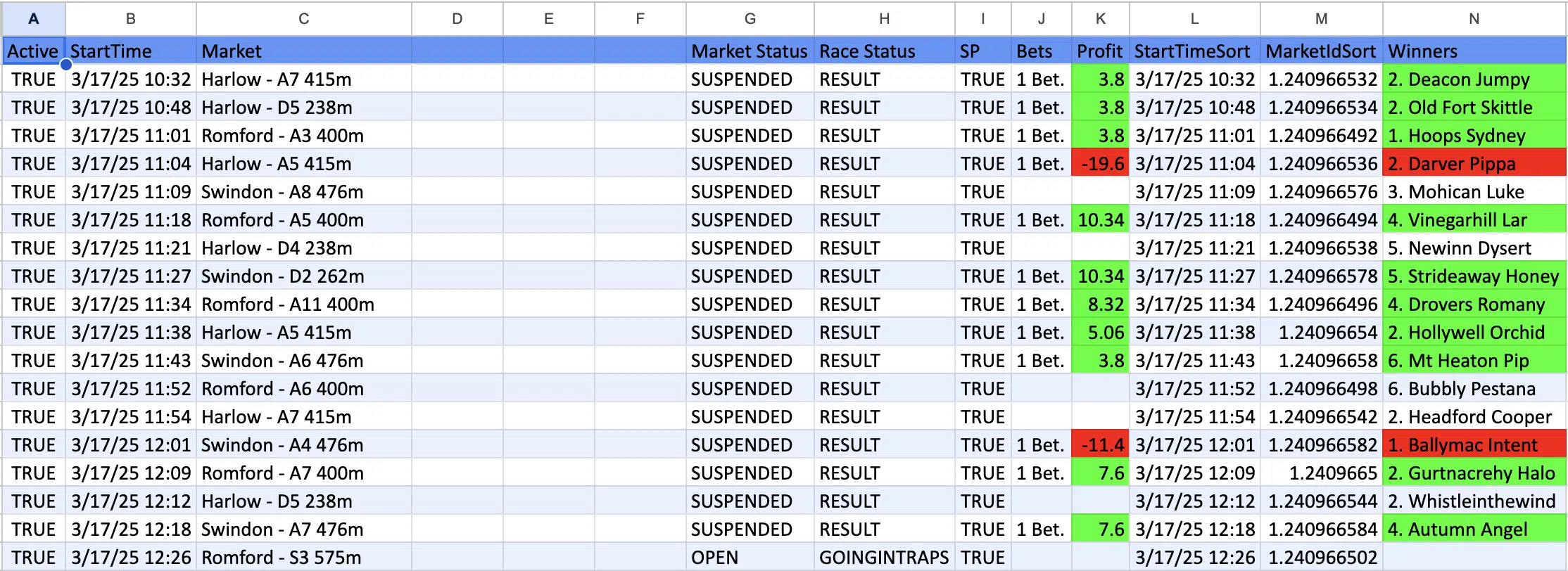Click profit cell showing -11.4
Viewport: 1568px width, 571px height.
tap(1101, 444)
